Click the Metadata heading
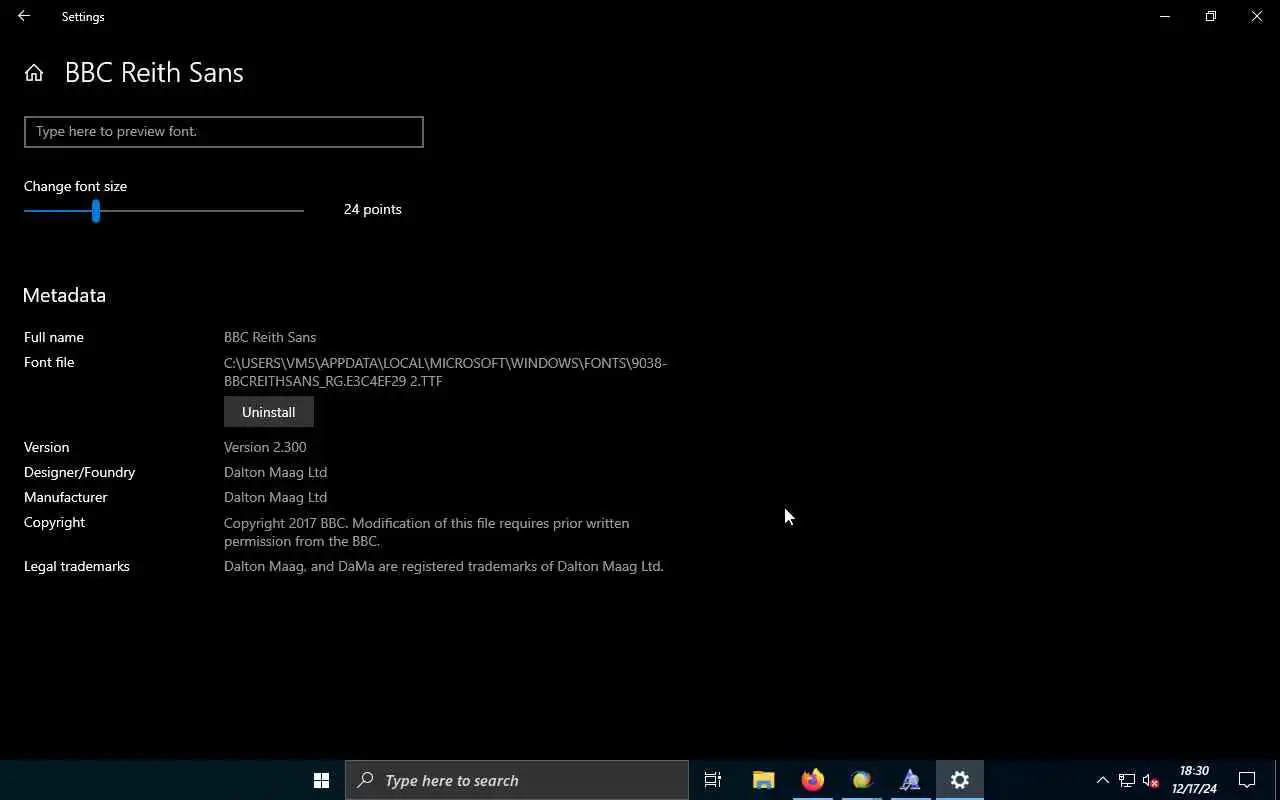Screen dimensions: 1280x800 point(64,295)
